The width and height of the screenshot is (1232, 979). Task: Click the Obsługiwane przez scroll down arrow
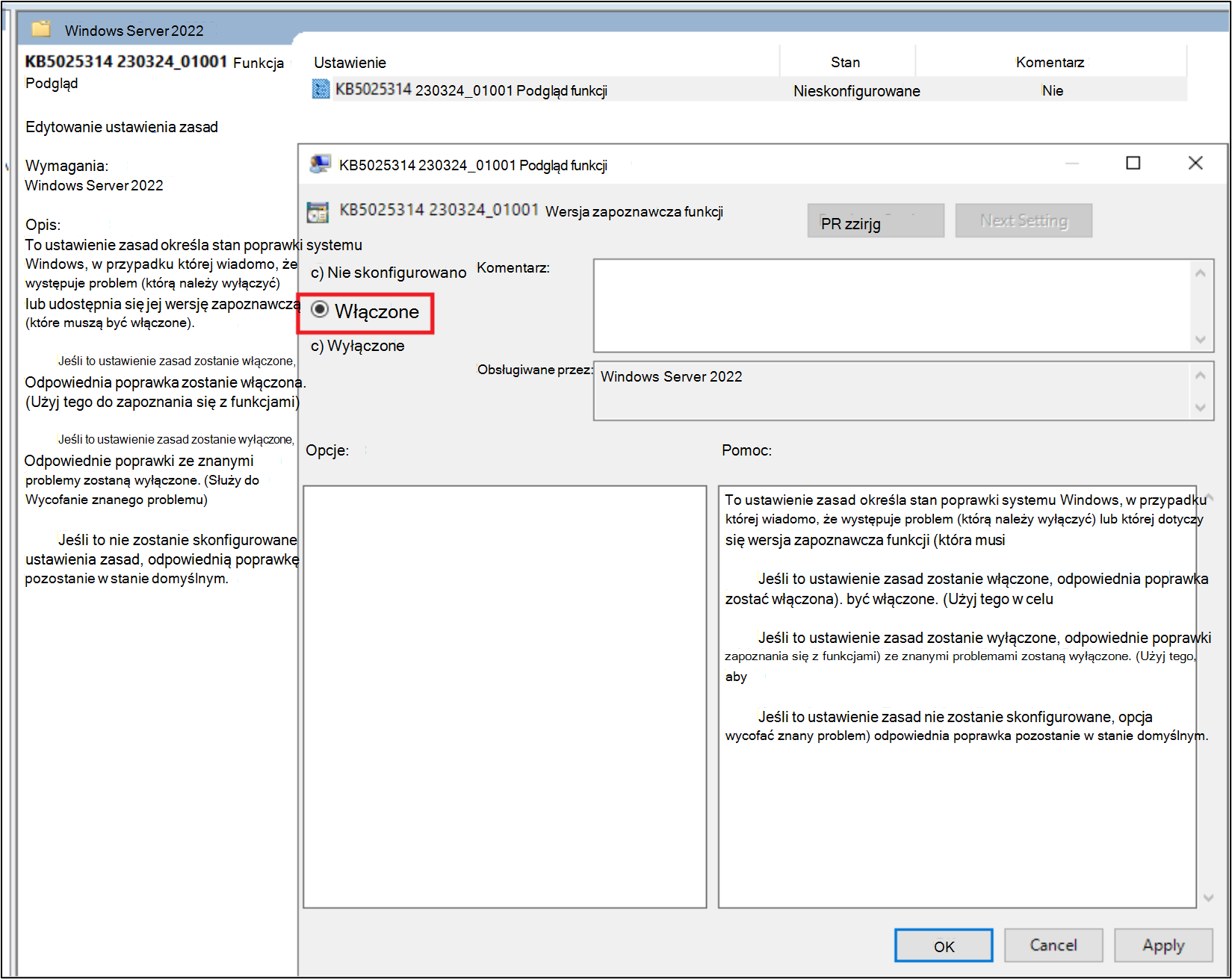pyautogui.click(x=1201, y=408)
